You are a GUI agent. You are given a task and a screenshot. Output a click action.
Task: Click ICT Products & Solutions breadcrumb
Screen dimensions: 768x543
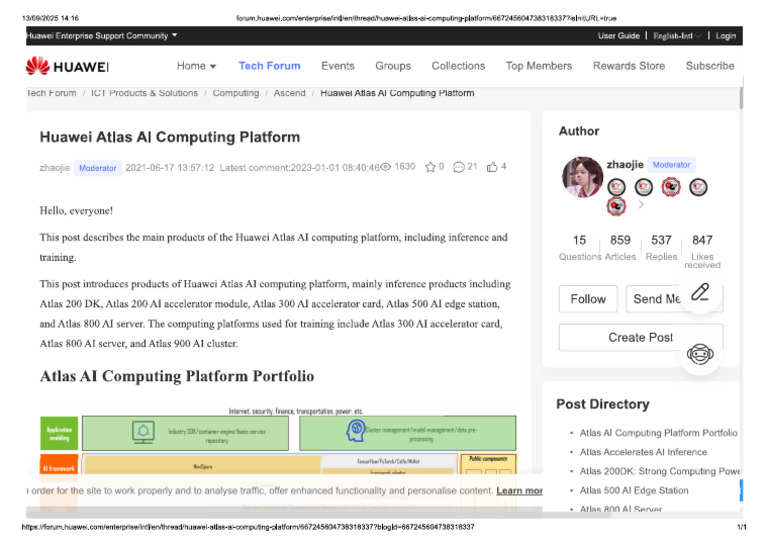144,93
